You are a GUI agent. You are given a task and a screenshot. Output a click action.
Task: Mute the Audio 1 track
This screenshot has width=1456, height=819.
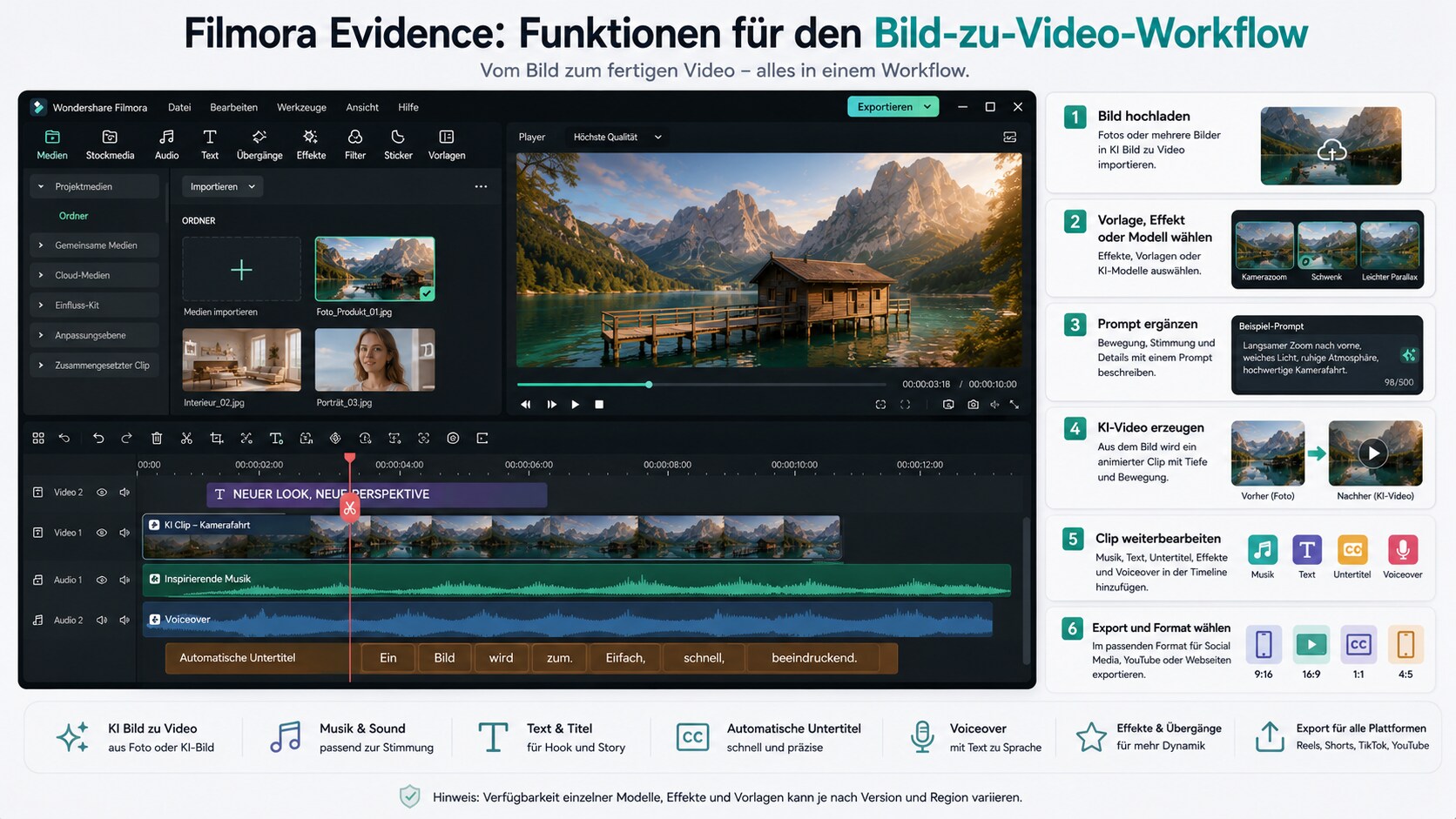click(x=125, y=580)
